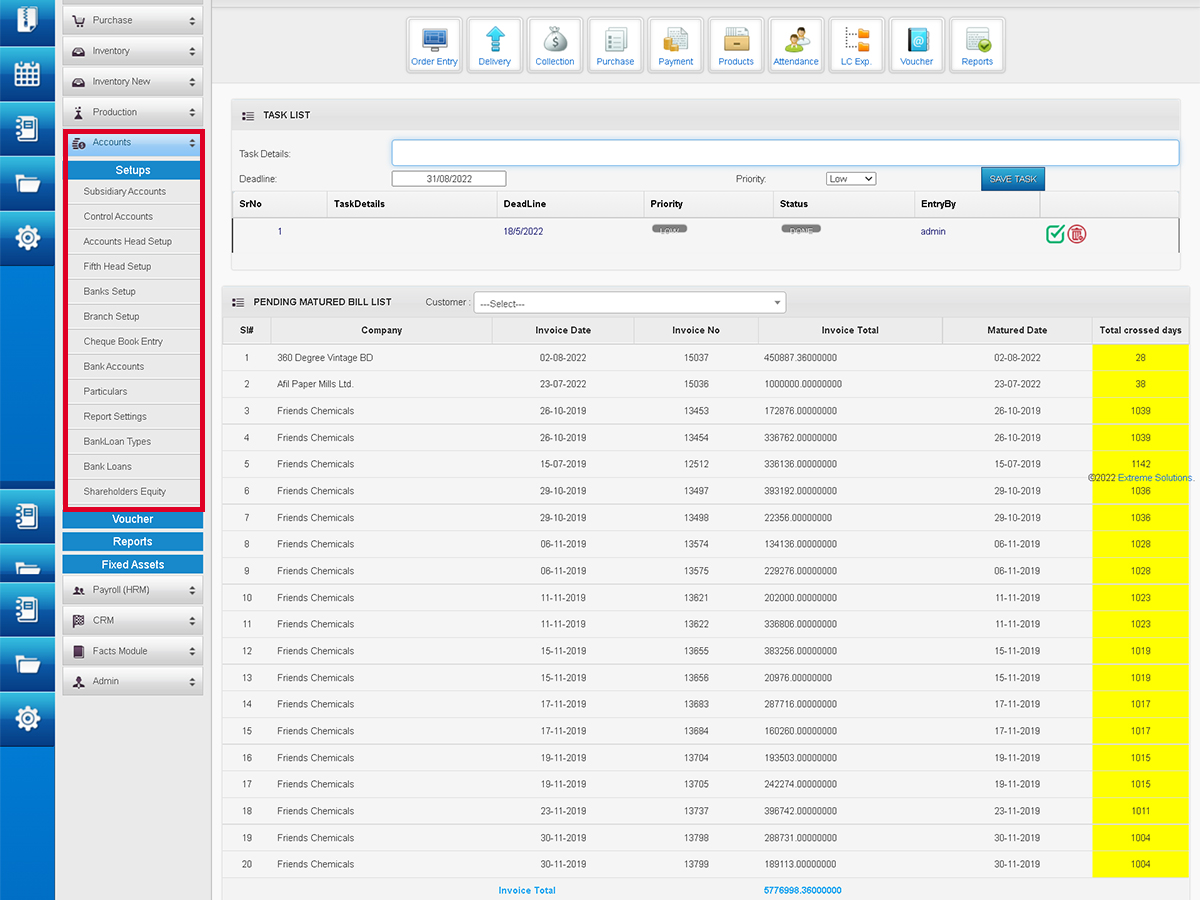Screen dimensions: 1200x900
Task: Collapse the Accounts menu section
Action: [133, 143]
